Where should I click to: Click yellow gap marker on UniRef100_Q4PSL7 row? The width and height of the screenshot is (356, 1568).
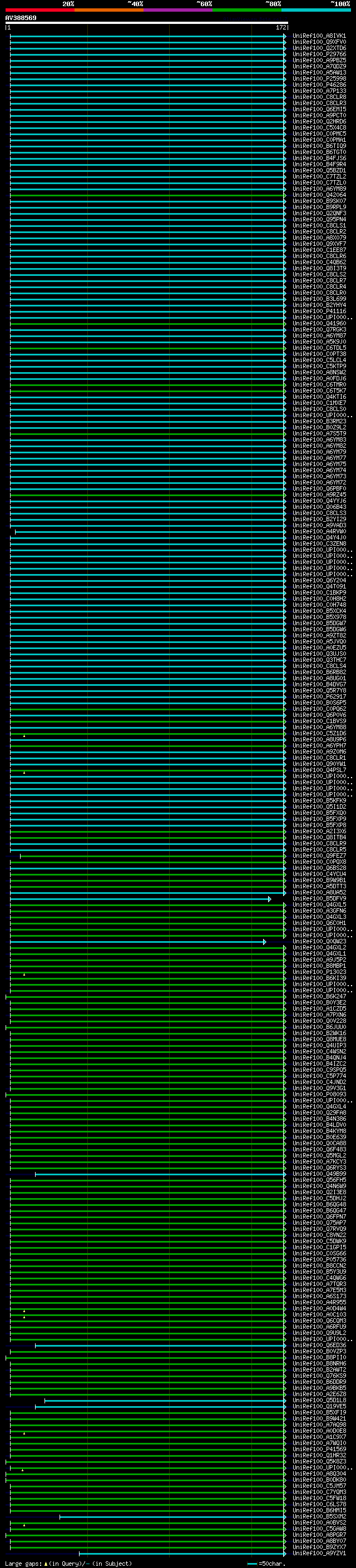pyautogui.click(x=24, y=773)
